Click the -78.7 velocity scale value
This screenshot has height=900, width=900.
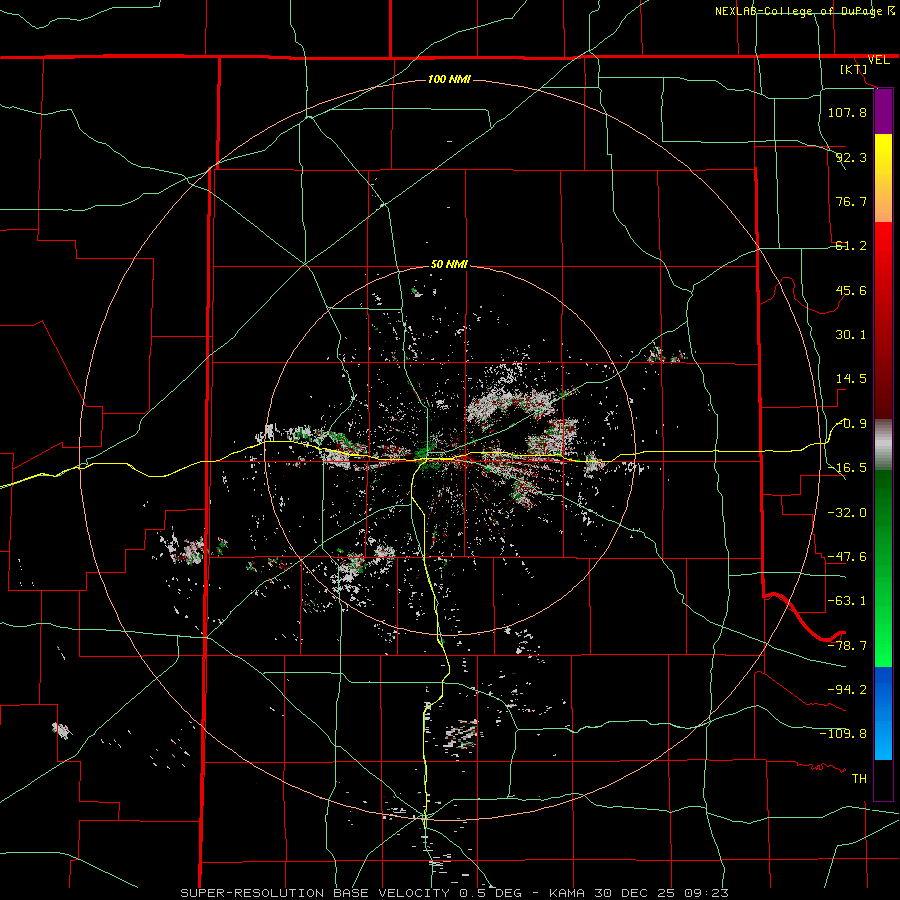pyautogui.click(x=847, y=646)
